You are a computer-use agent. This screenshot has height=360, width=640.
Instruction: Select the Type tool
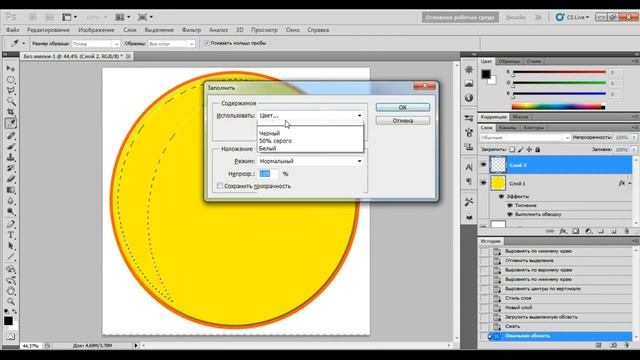(x=11, y=235)
